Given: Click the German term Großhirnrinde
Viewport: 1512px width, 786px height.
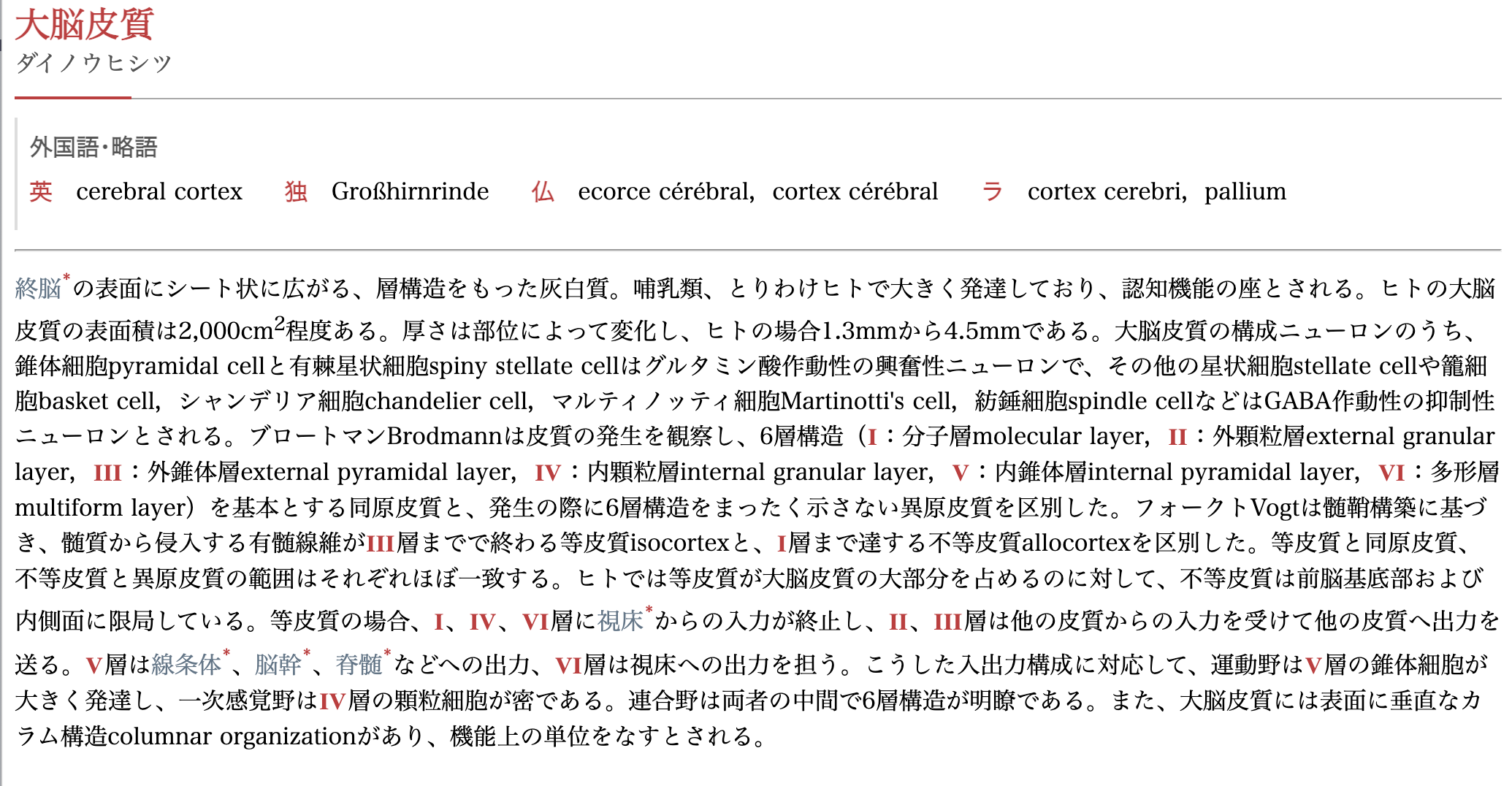Looking at the screenshot, I should [410, 191].
